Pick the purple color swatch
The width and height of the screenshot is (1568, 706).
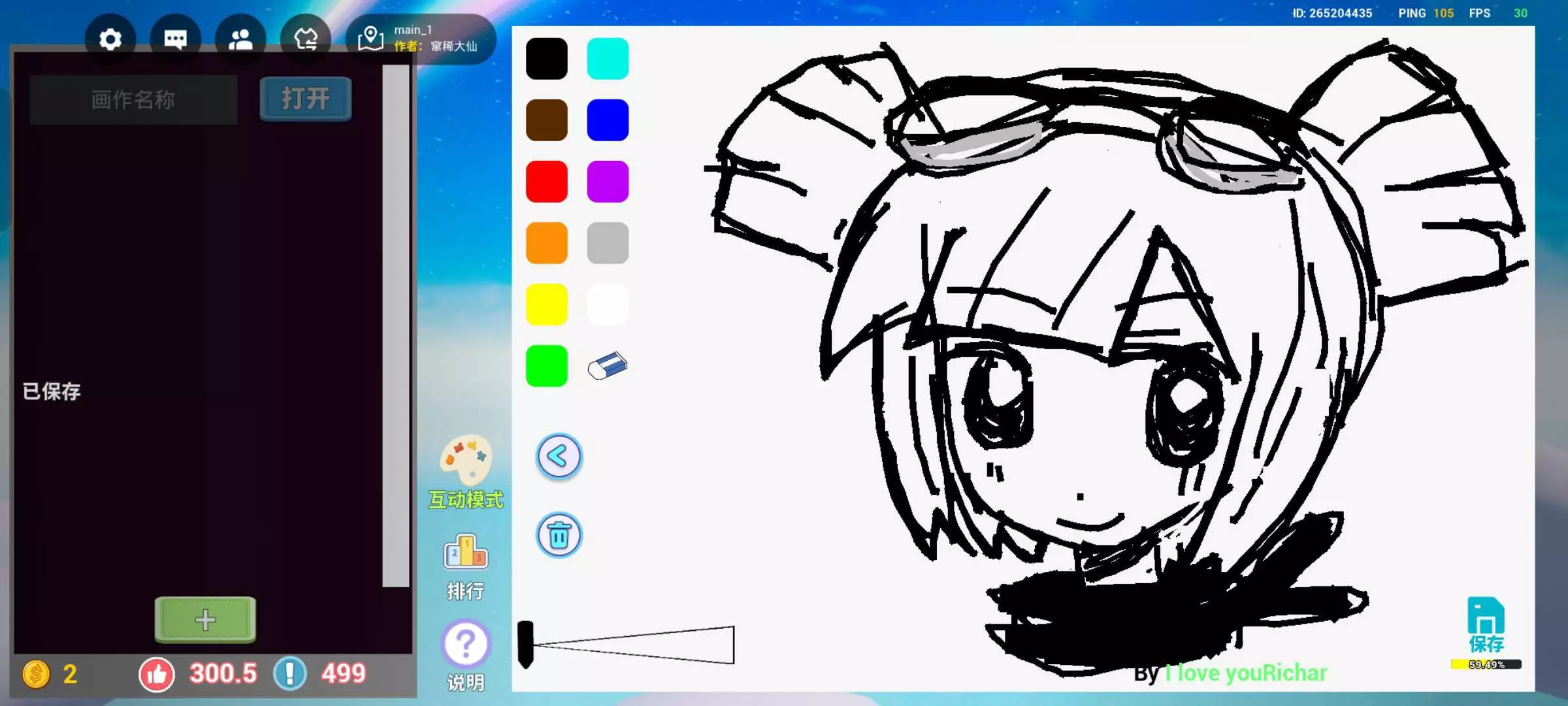(608, 182)
